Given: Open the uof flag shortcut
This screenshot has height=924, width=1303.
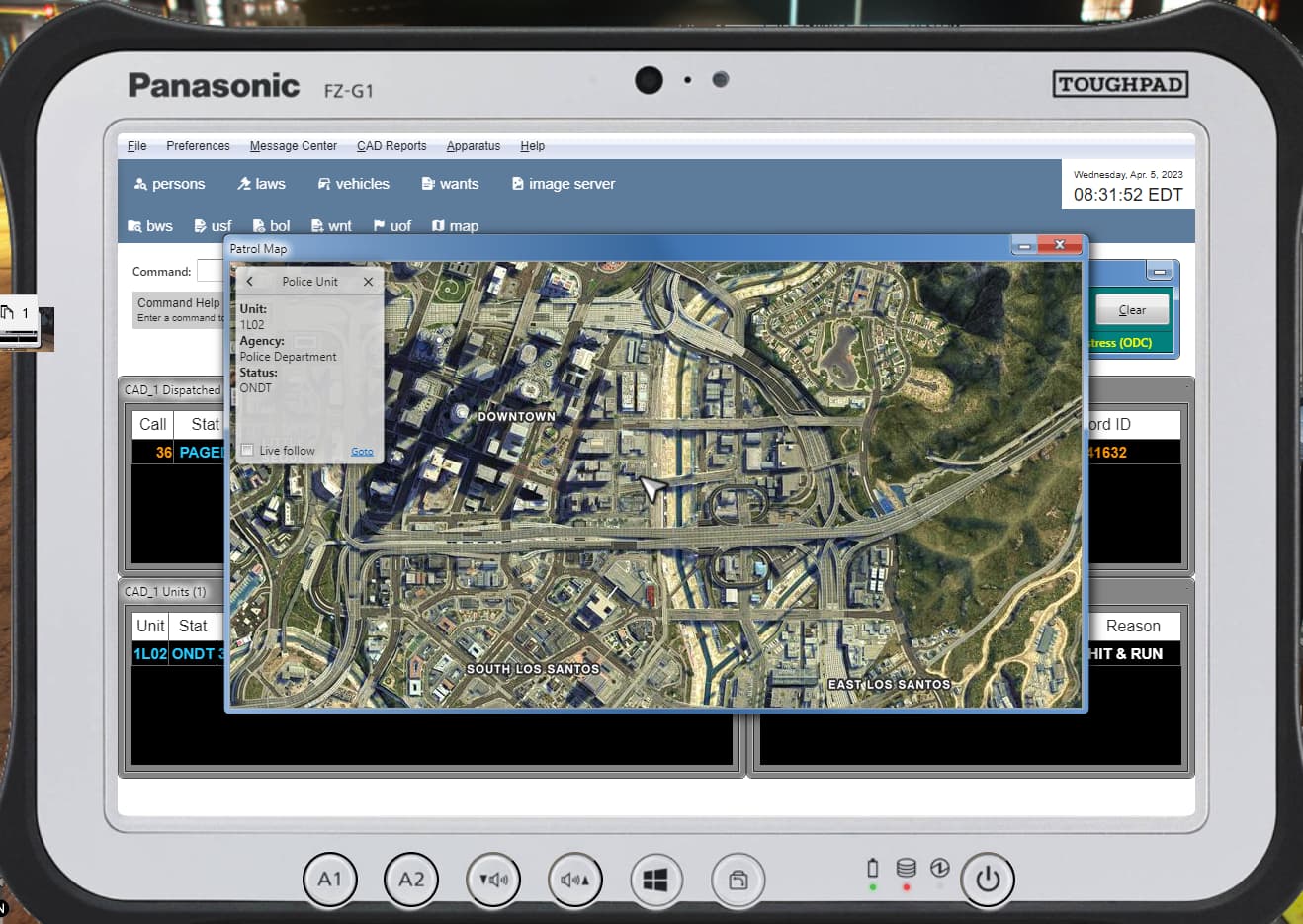Looking at the screenshot, I should [392, 226].
